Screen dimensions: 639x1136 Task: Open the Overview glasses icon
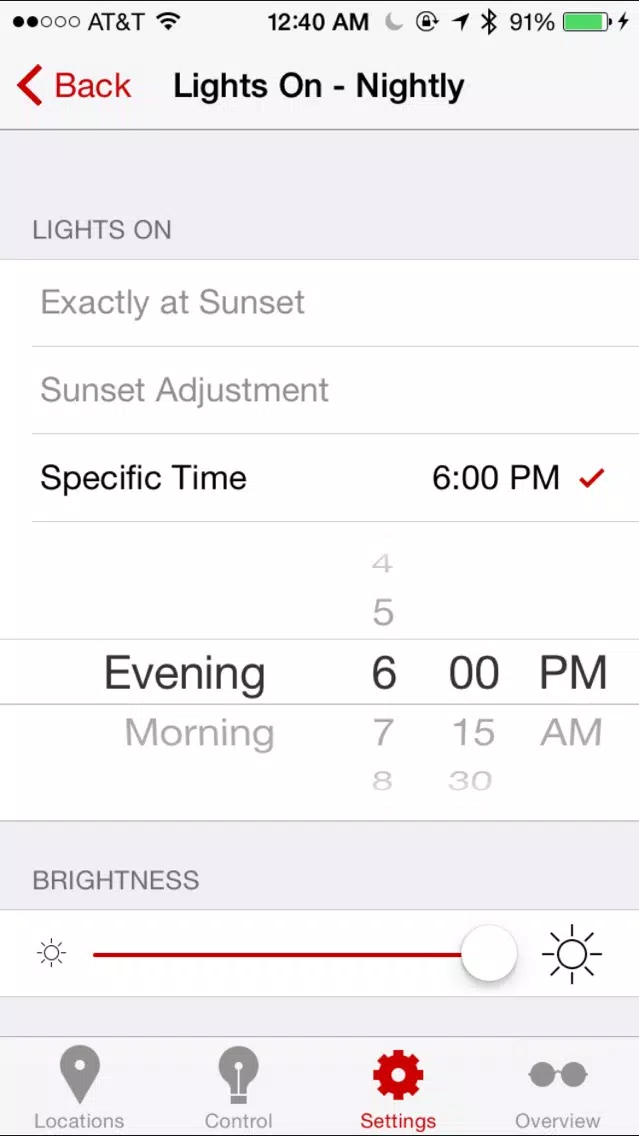coord(557,1075)
